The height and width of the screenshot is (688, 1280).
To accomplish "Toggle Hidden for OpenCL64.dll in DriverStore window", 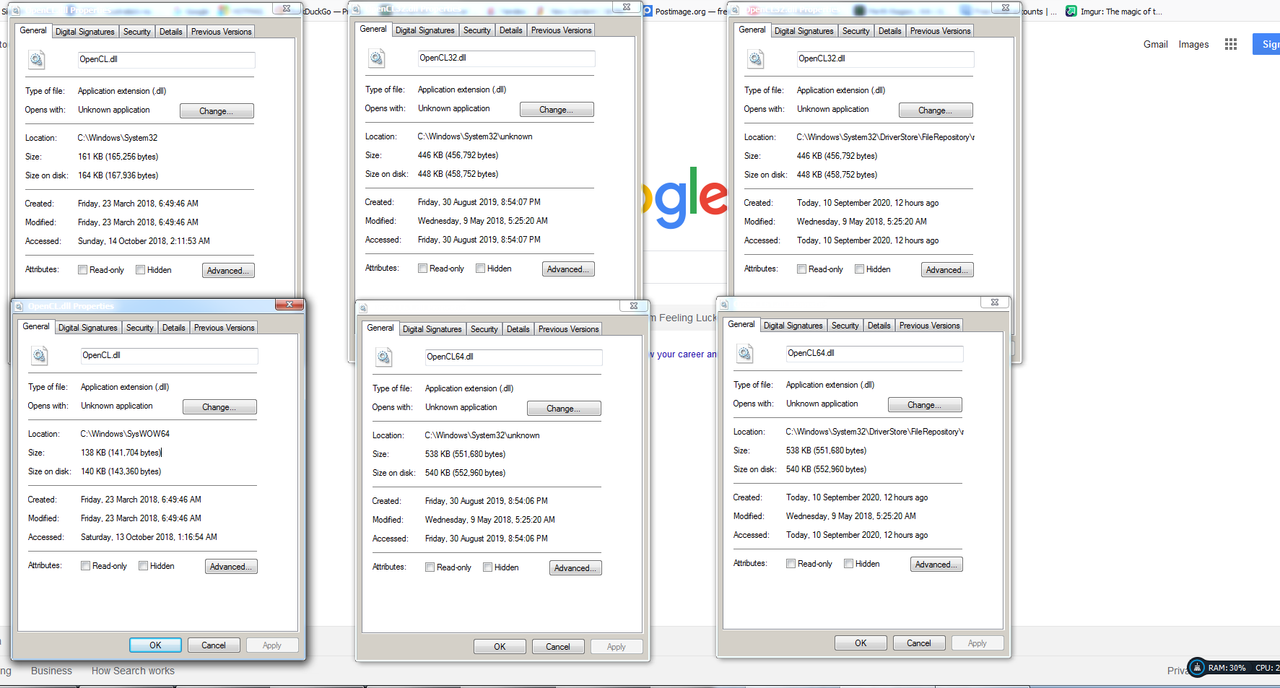I will coord(848,563).
